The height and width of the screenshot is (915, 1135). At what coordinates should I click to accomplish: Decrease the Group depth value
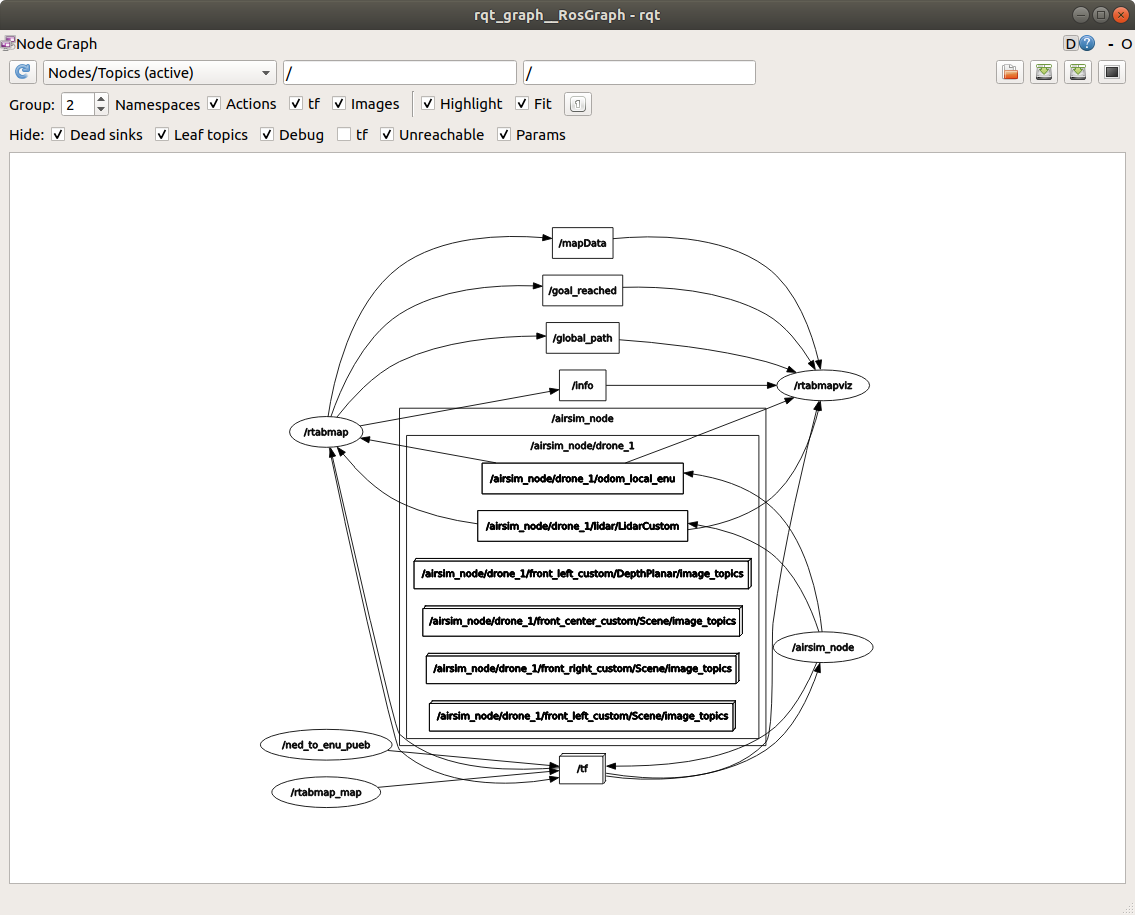click(x=101, y=109)
